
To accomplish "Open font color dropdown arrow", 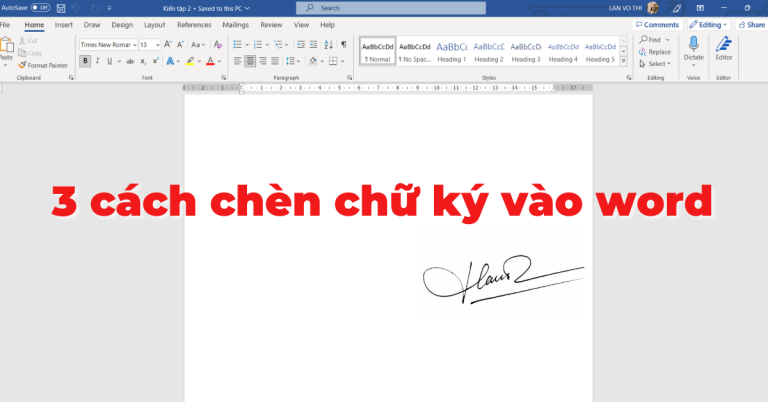I will 219,61.
